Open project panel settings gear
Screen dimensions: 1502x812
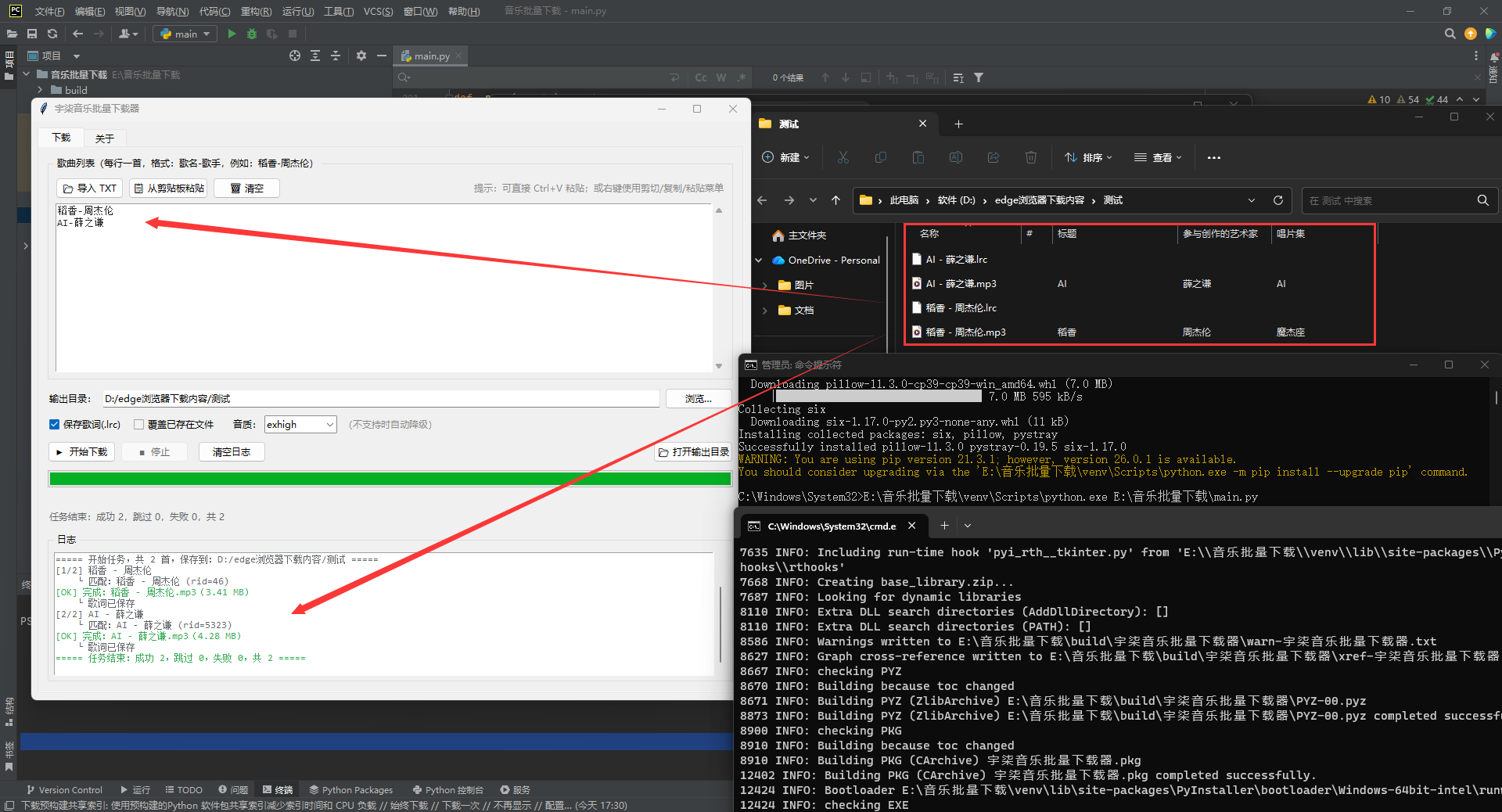(x=361, y=56)
